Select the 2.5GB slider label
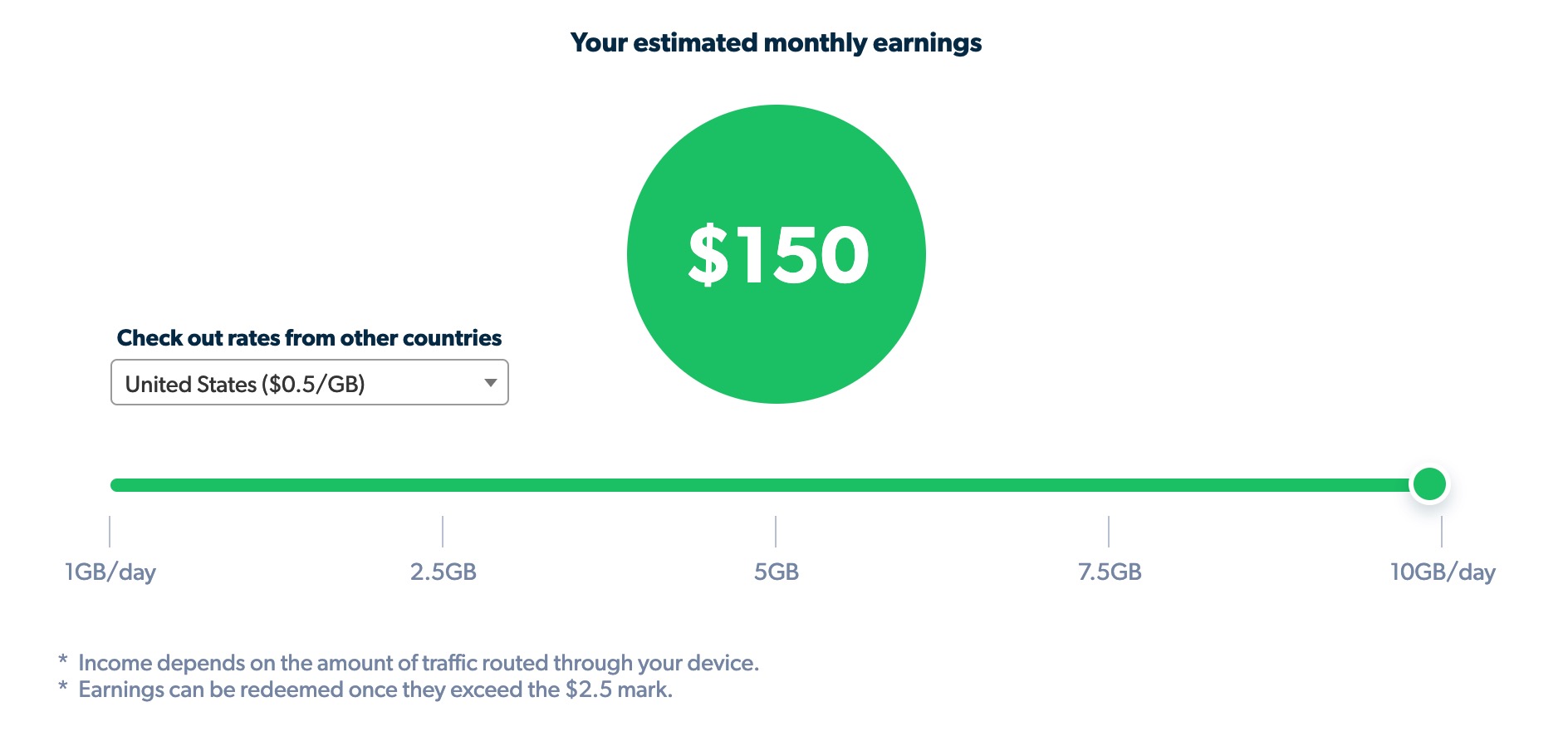The image size is (1568, 751). coord(443,572)
